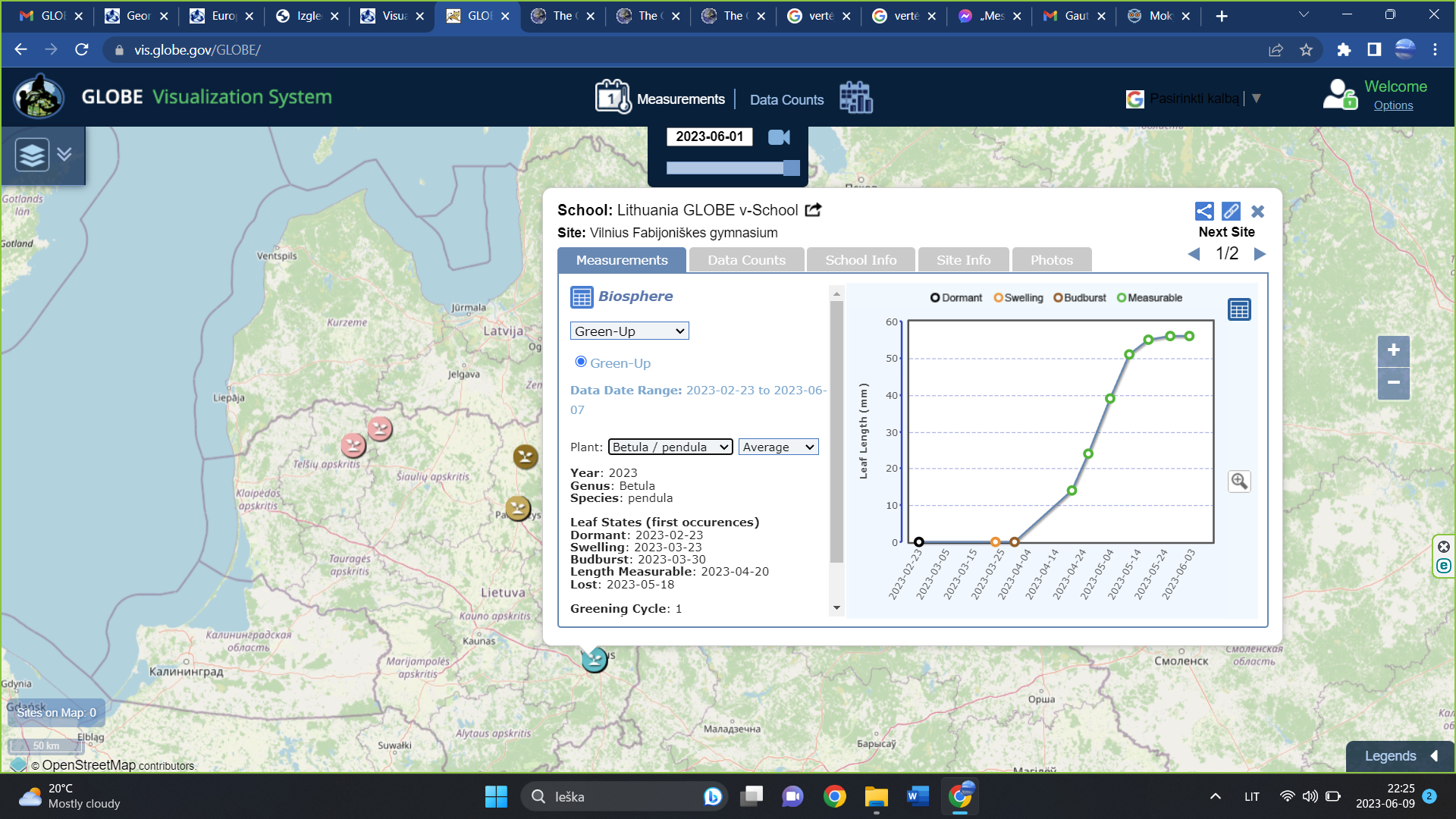The width and height of the screenshot is (1456, 819).
Task: Click the Data Counts calendar grid icon
Action: point(856,99)
